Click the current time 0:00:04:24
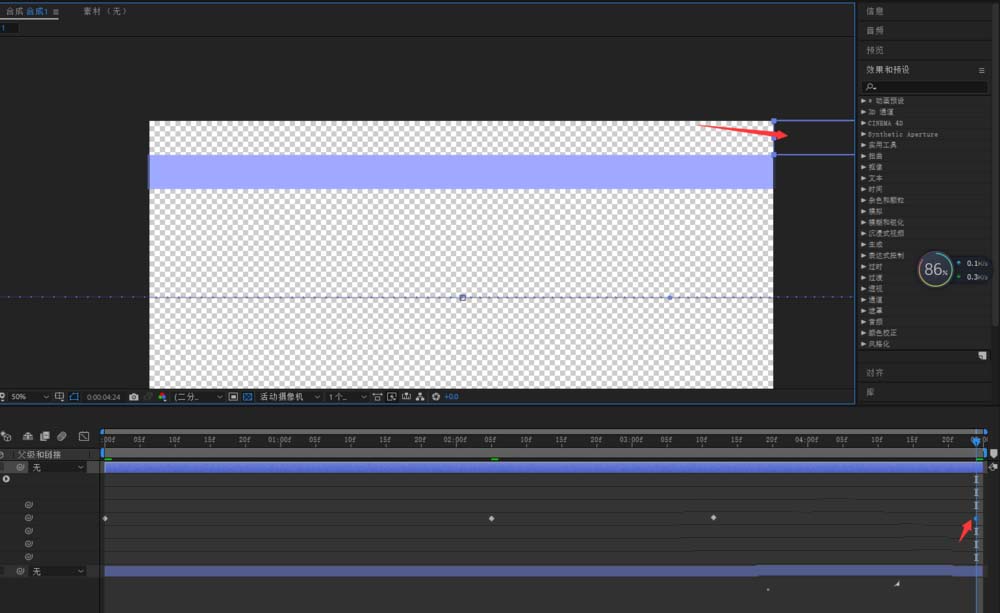The height and width of the screenshot is (613, 1000). tap(103, 397)
